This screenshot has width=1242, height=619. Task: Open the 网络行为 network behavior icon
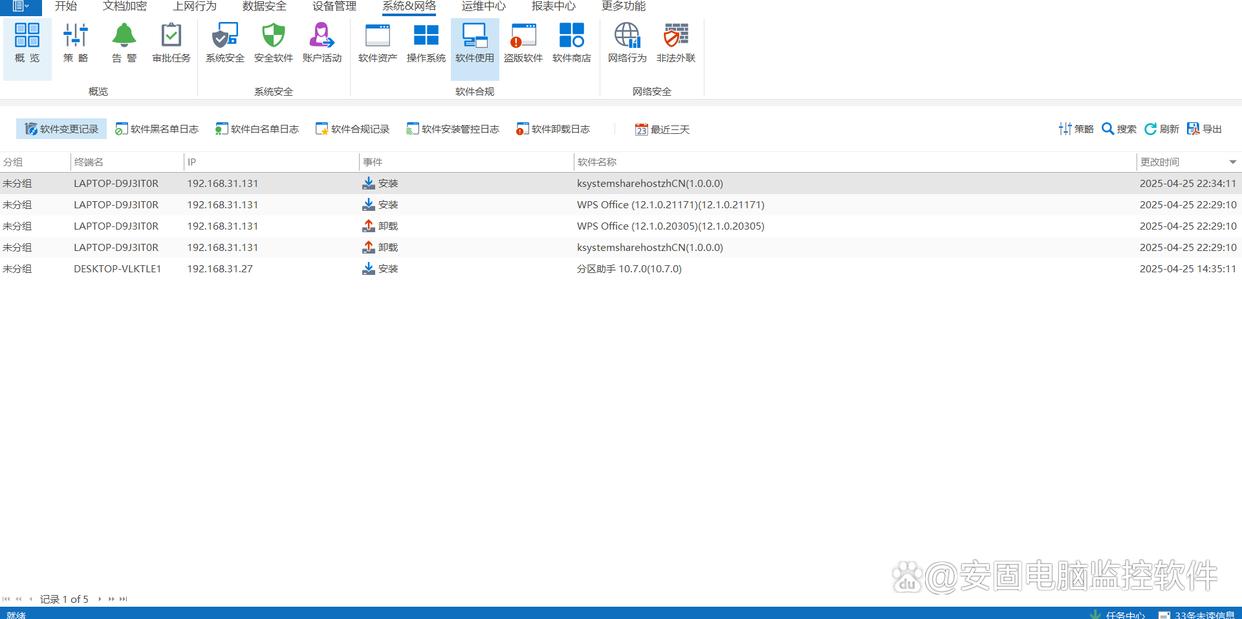pos(627,43)
